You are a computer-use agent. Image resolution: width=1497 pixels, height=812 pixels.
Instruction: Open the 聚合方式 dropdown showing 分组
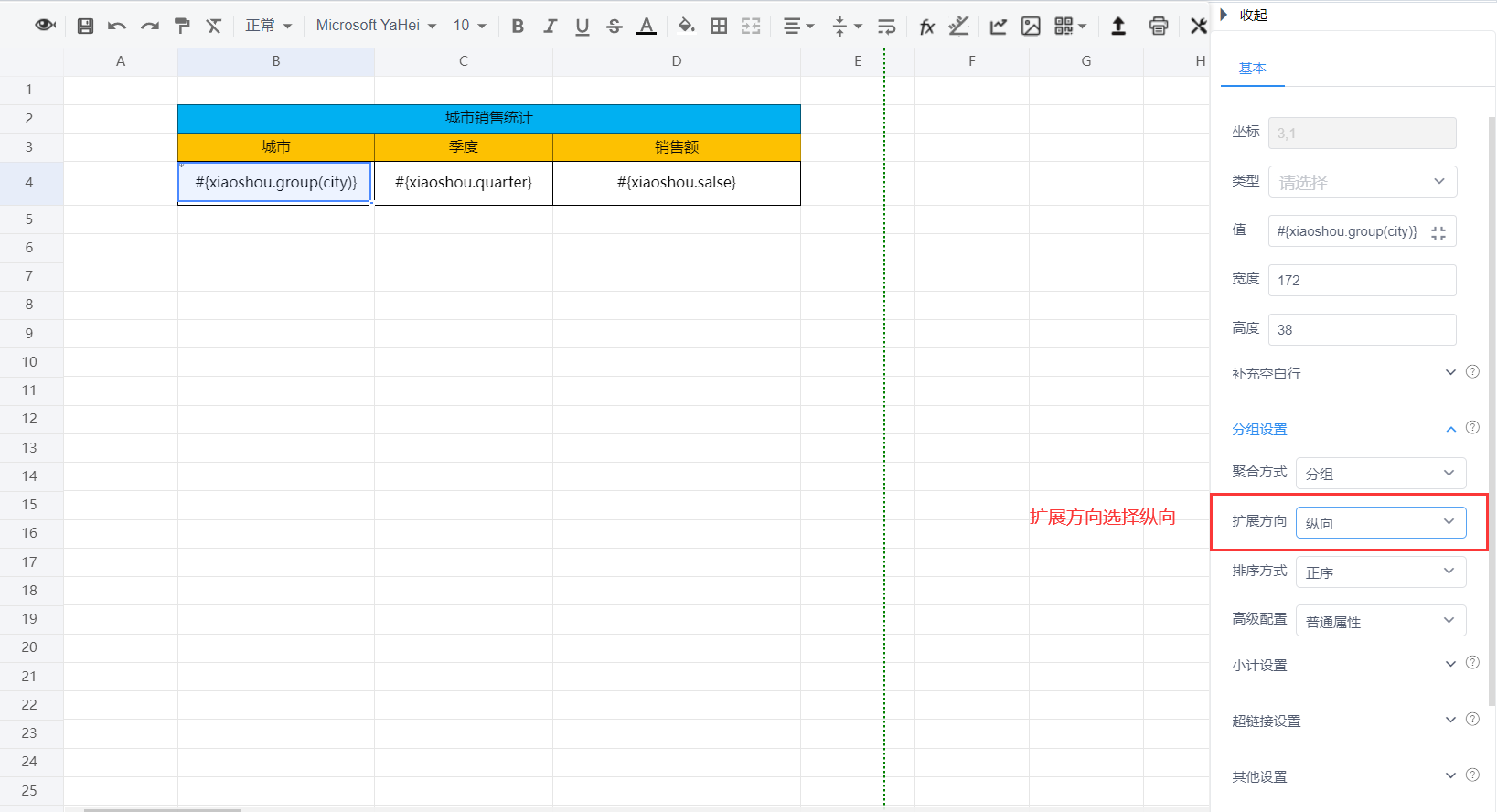pyautogui.click(x=1381, y=473)
